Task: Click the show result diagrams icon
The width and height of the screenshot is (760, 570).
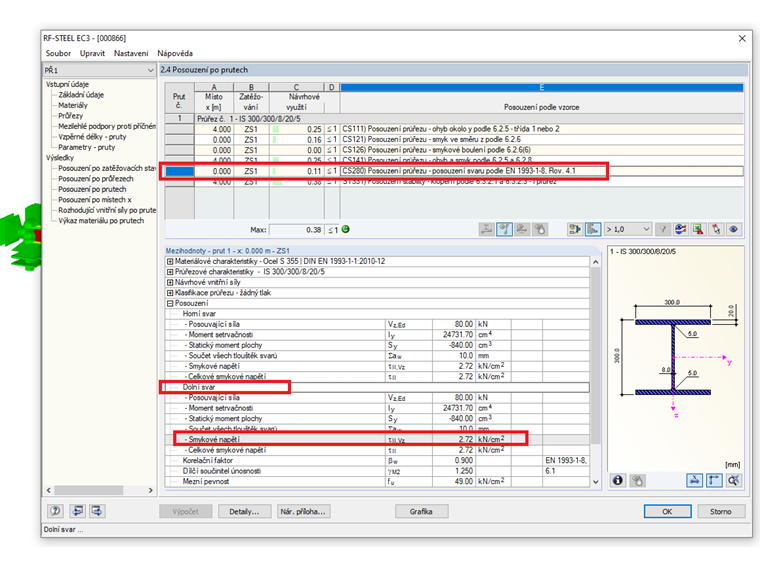Action: tap(681, 229)
